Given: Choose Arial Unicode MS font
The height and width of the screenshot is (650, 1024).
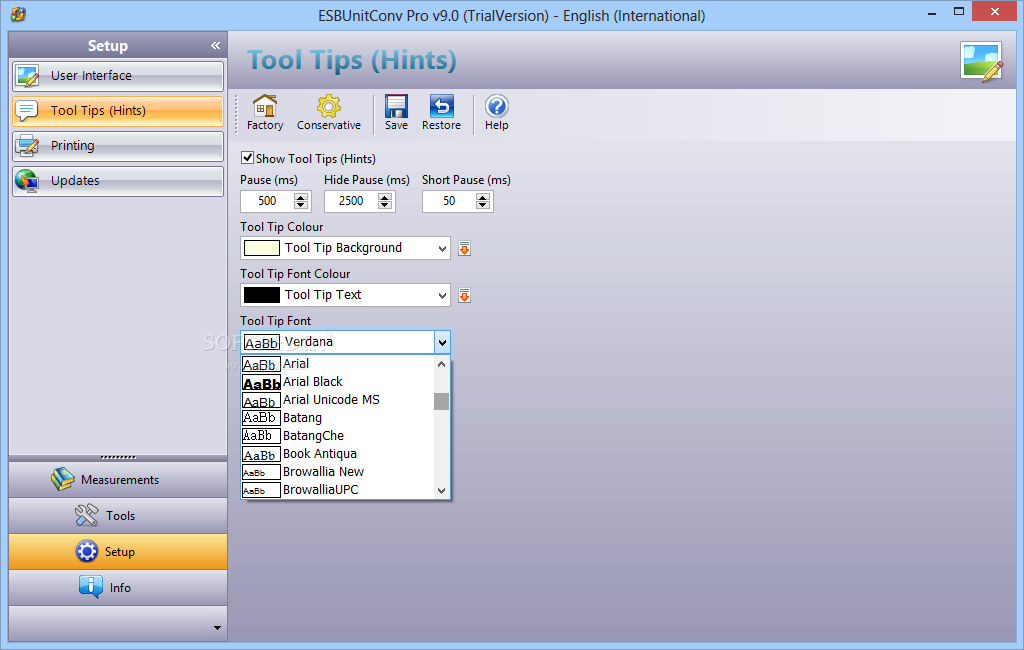Looking at the screenshot, I should coord(338,400).
